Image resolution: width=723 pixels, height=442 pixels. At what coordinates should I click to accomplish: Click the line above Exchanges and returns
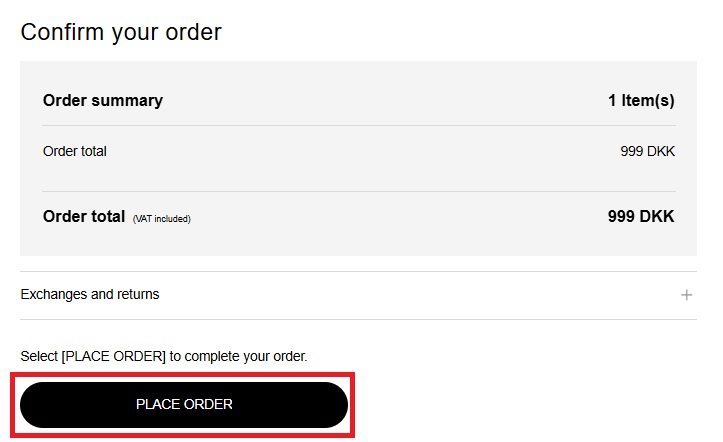coord(358,271)
